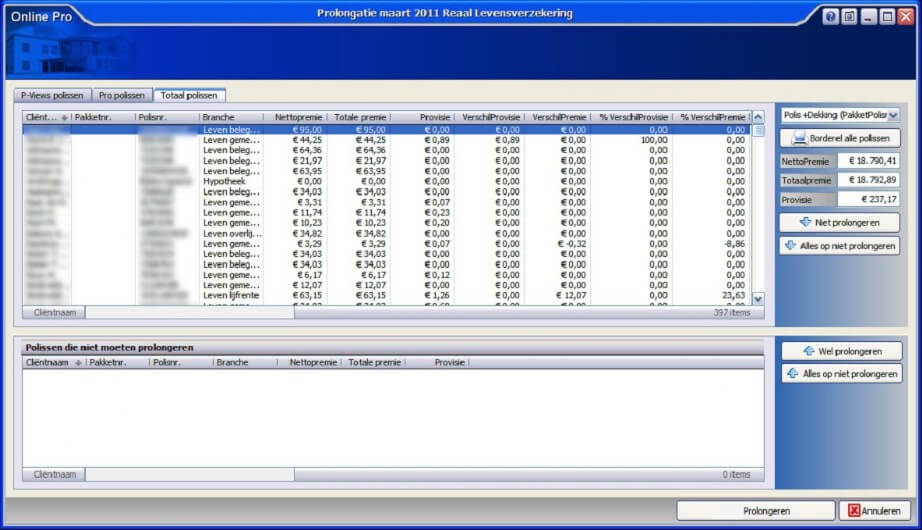The height and width of the screenshot is (530, 922).
Task: Click the -8,86 % VerschilPremie cell
Action: pos(713,244)
